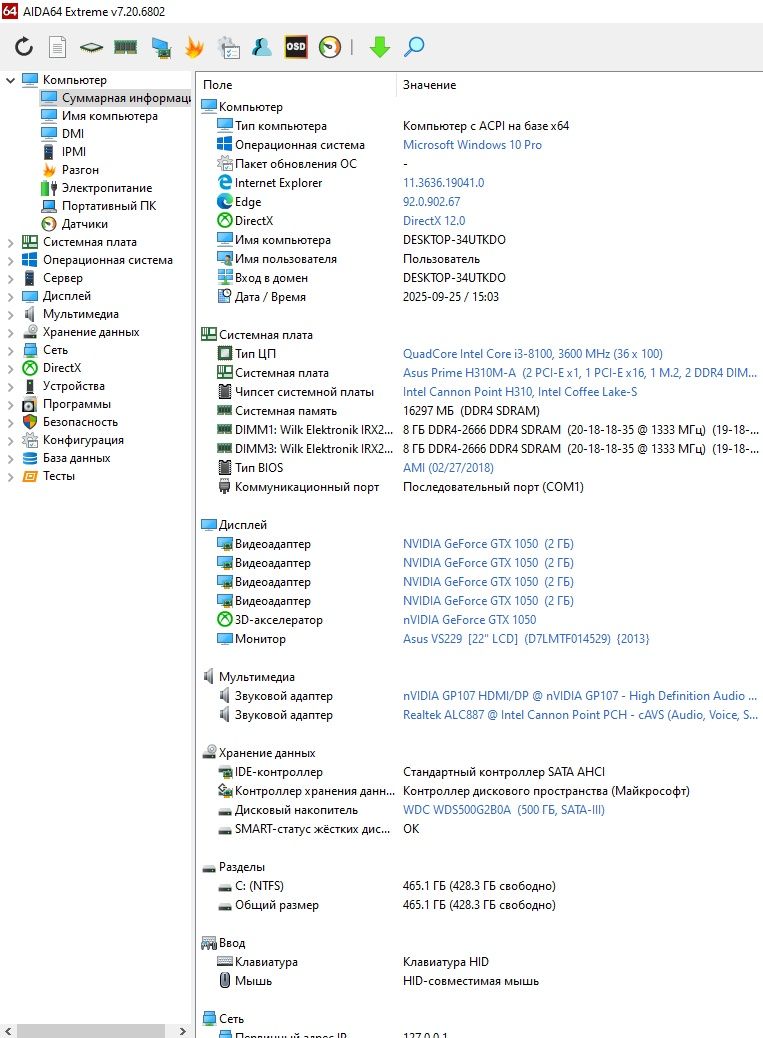
Task: Click the tree horizontal scrollbar left arrow
Action: (x=7, y=1031)
